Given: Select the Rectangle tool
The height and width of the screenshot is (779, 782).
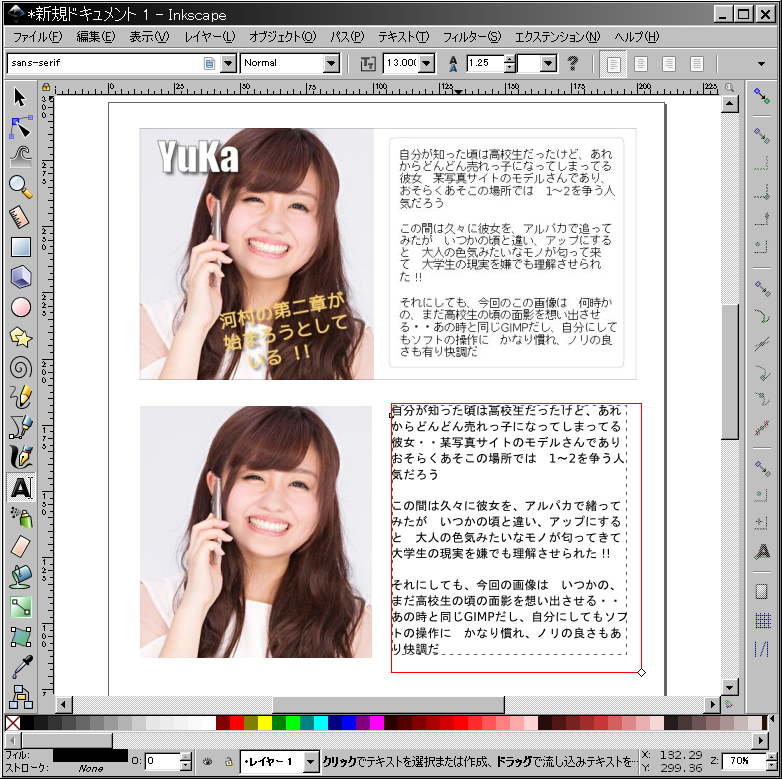Looking at the screenshot, I should [21, 247].
